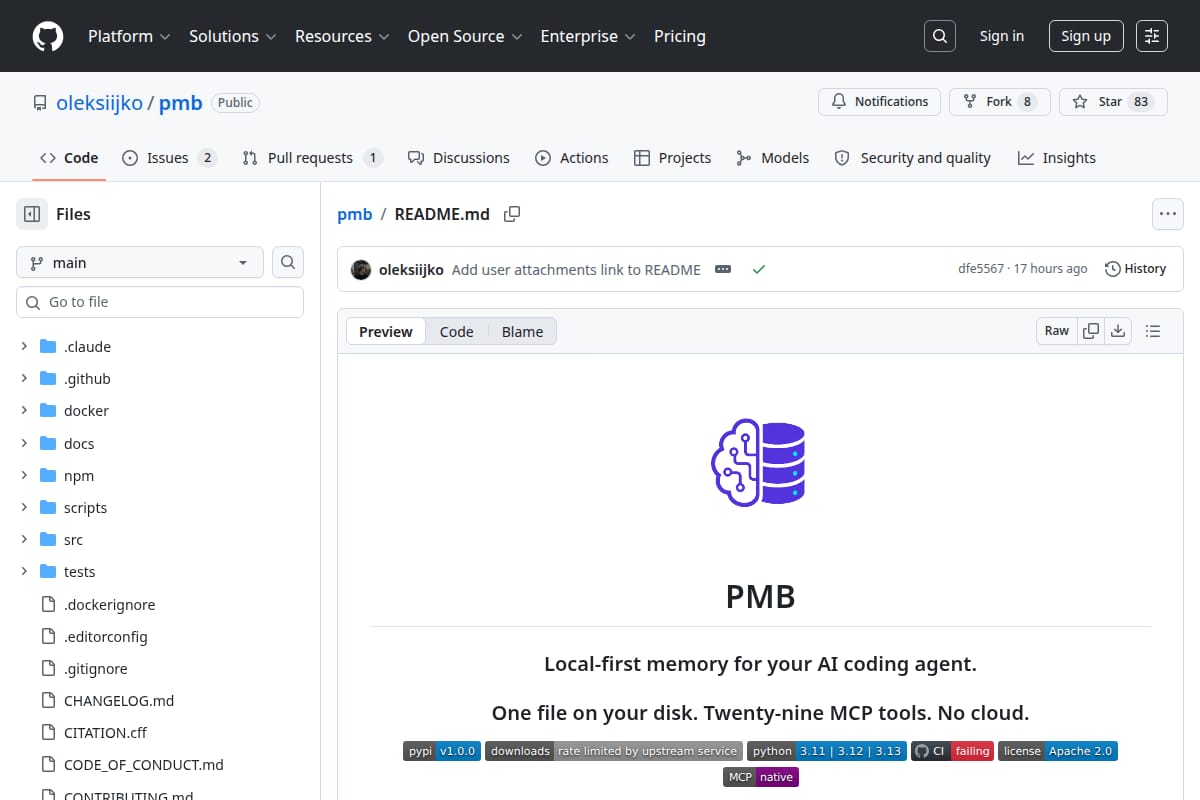This screenshot has height=800, width=1200.
Task: Expand the docs folder
Action: (x=24, y=443)
